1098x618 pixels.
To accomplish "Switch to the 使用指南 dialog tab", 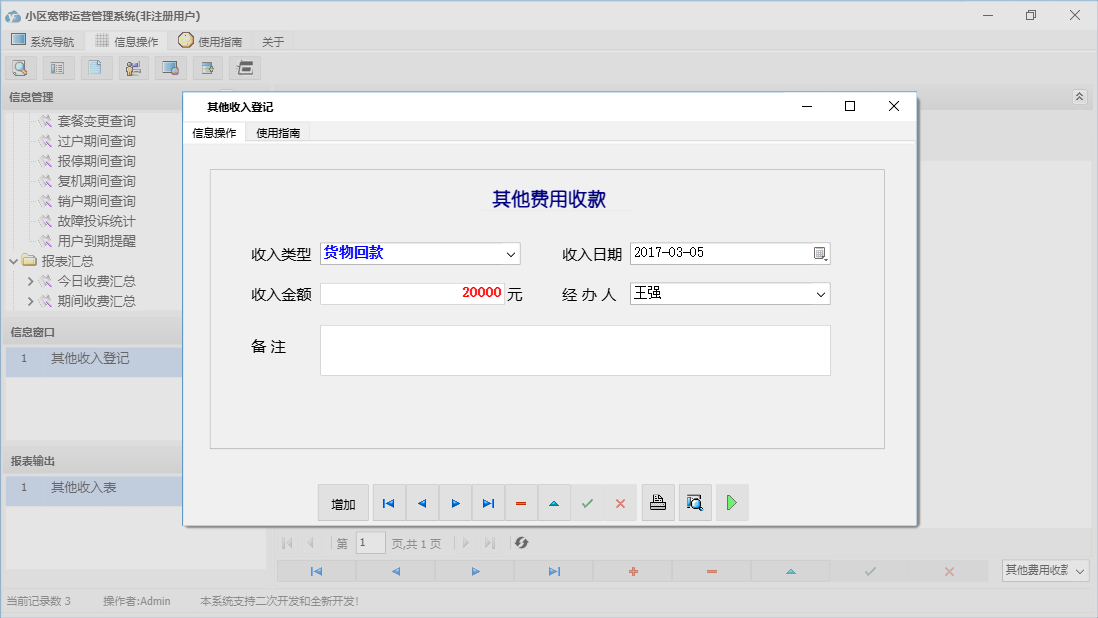I will tap(277, 131).
